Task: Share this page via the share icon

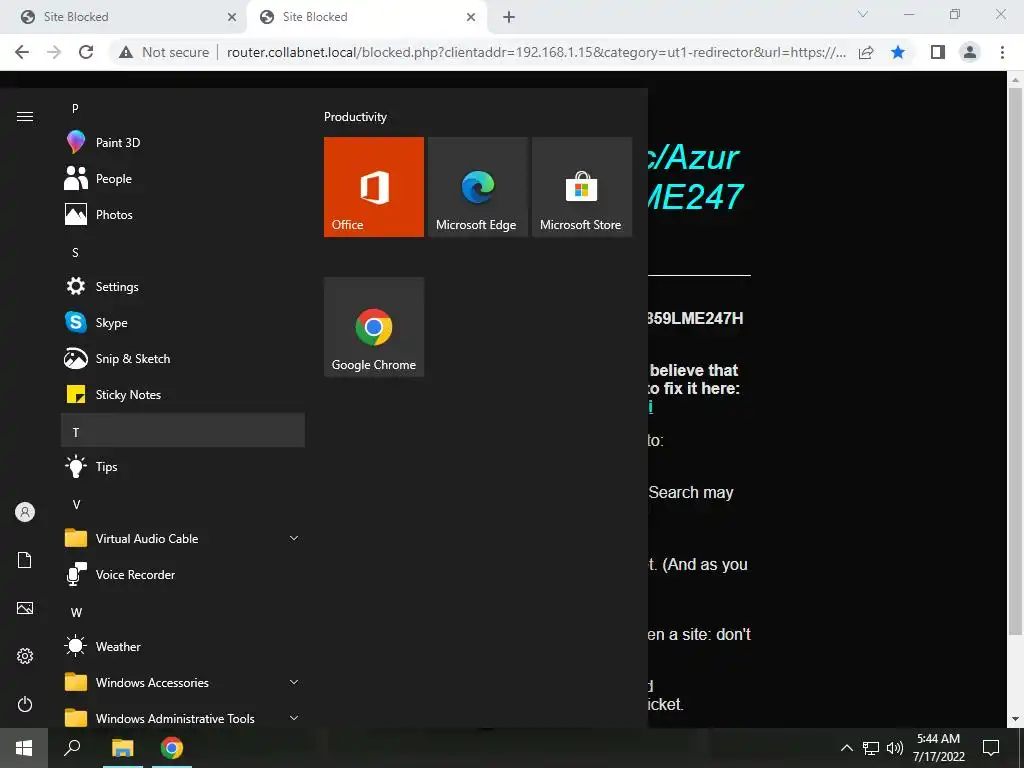Action: 866,52
